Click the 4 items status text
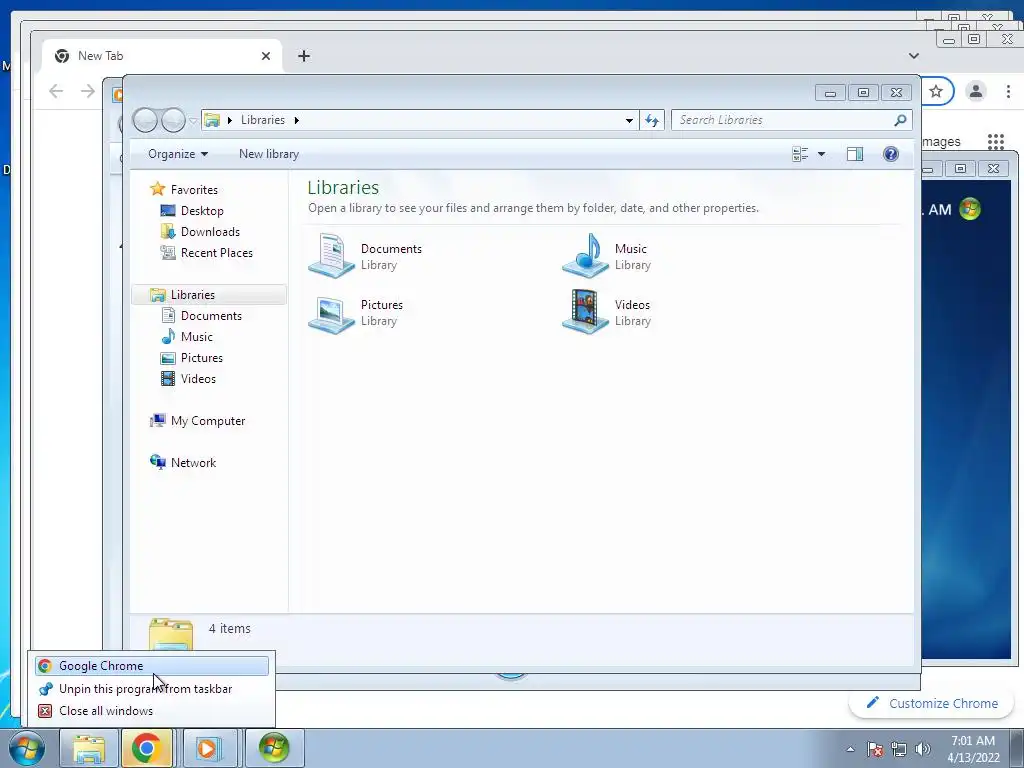The height and width of the screenshot is (768, 1024). [229, 628]
